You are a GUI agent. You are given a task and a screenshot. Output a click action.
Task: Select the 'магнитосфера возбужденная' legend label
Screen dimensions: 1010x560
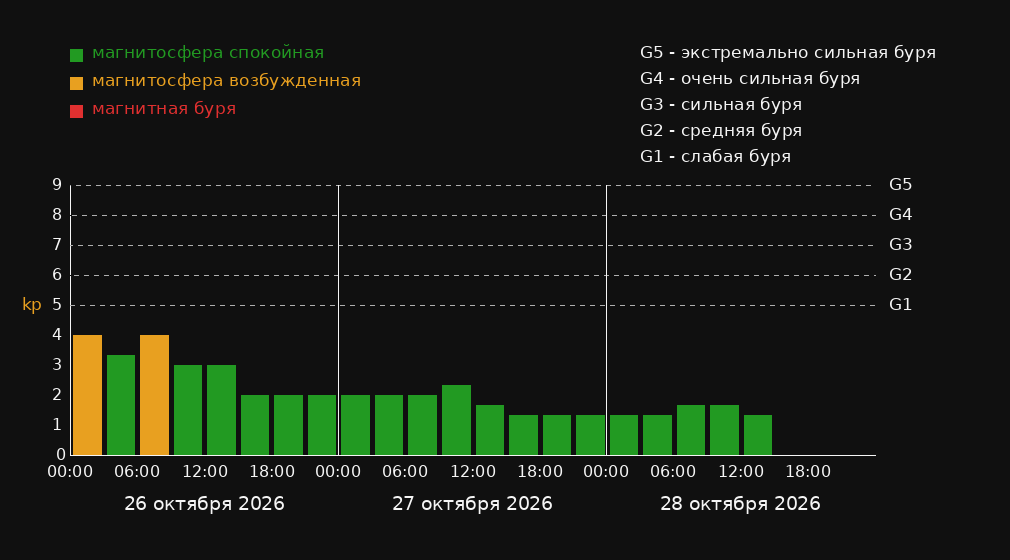[226, 81]
